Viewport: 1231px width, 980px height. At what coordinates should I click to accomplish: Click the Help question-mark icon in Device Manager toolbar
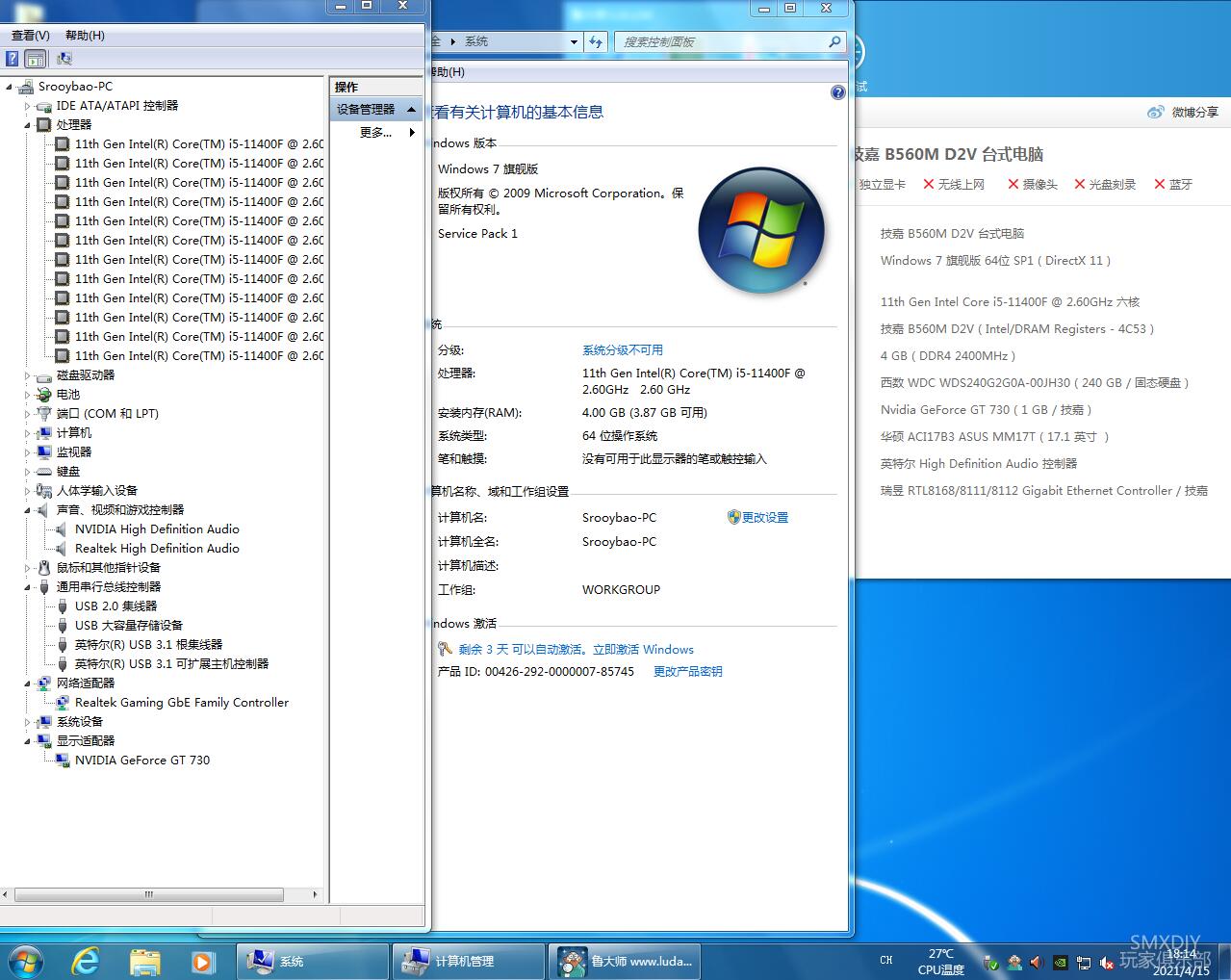[11, 59]
